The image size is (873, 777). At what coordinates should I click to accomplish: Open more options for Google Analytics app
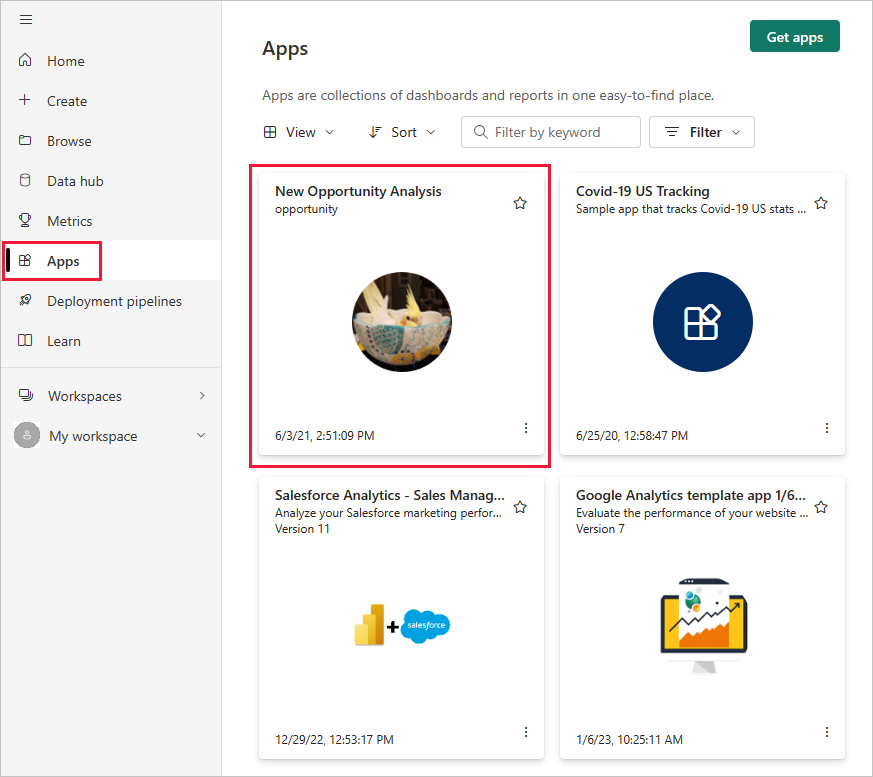click(x=827, y=732)
